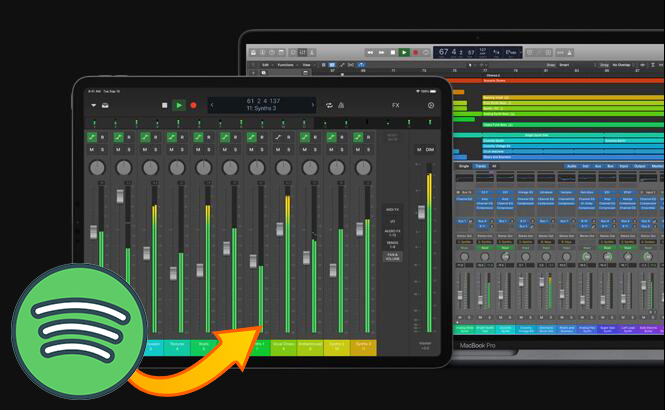Toggle the highlighted Mixer icon in MacBook toolbar
The height and width of the screenshot is (410, 665).
[x=302, y=53]
